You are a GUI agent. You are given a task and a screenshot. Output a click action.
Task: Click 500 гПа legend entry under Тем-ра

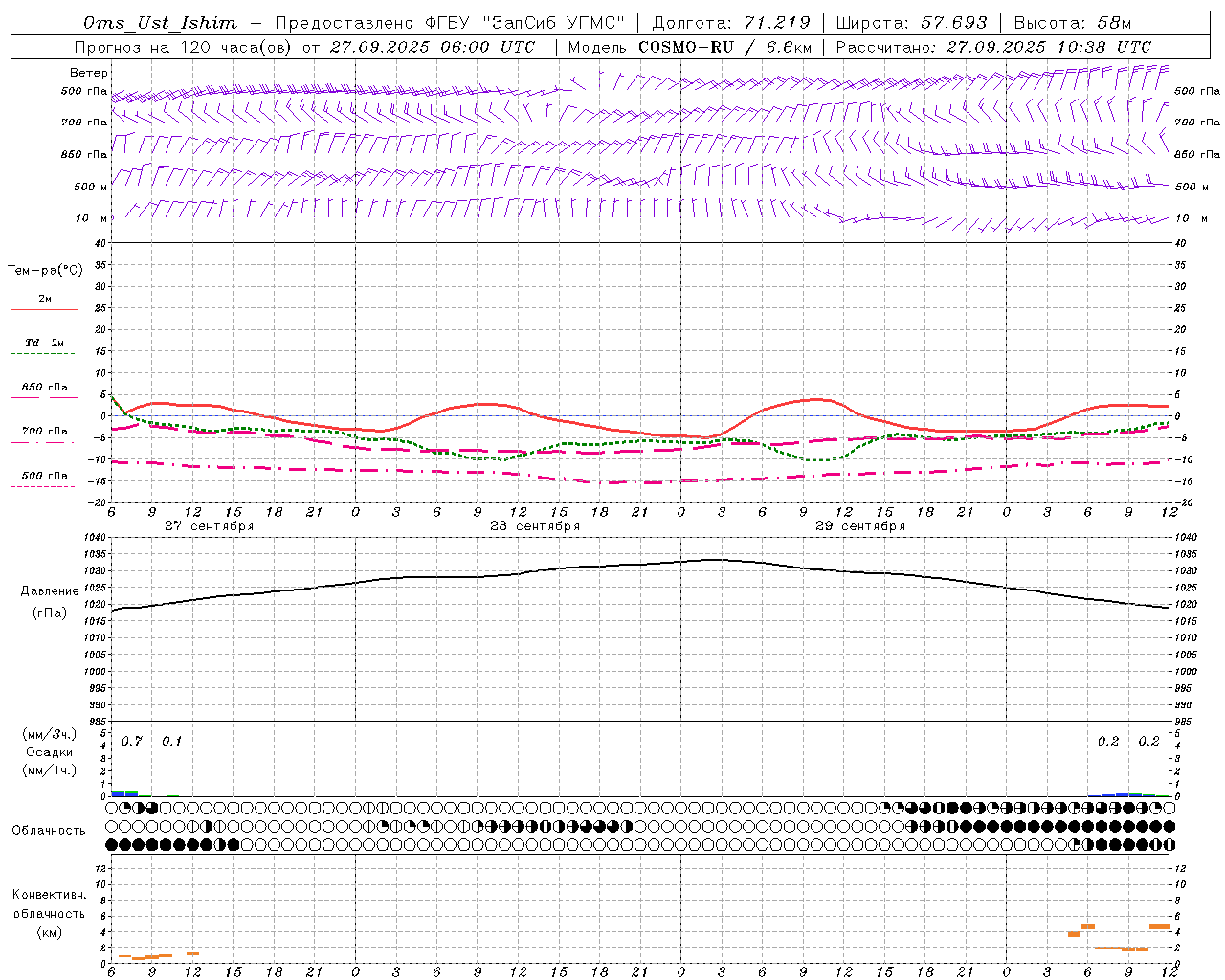tap(44, 476)
